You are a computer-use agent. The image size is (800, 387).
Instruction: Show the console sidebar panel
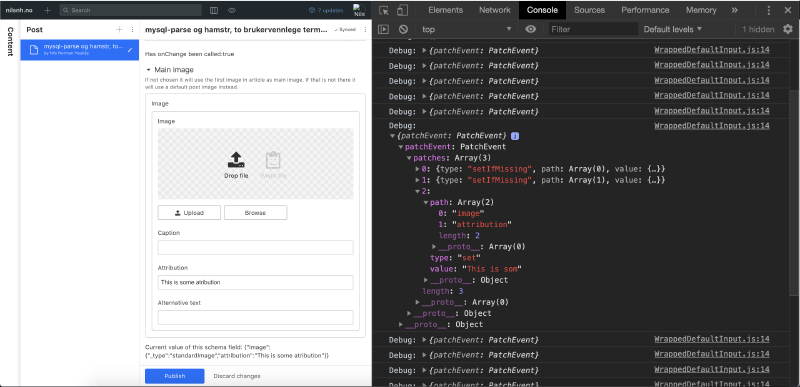pos(383,30)
